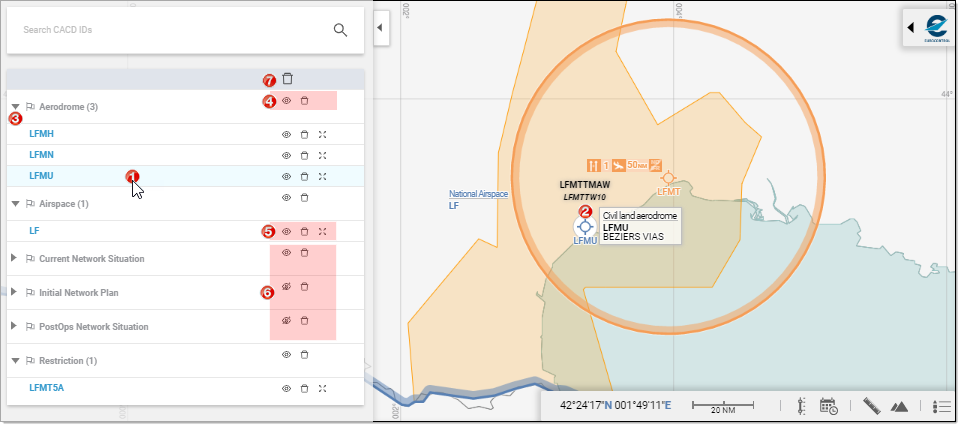Open the date and time calendar tool
The width and height of the screenshot is (961, 427).
(x=828, y=406)
